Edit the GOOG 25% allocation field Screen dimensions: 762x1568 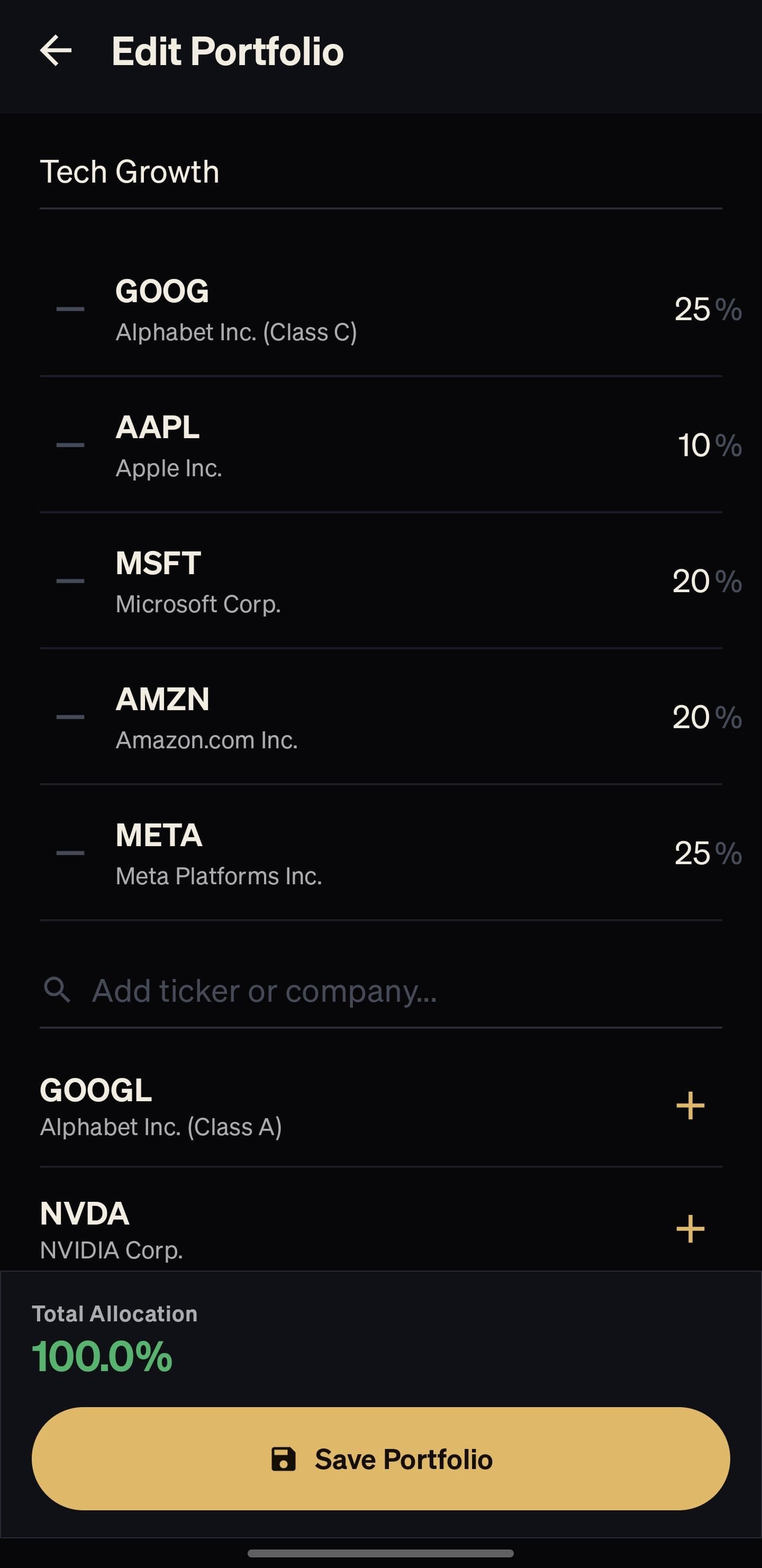pos(693,309)
